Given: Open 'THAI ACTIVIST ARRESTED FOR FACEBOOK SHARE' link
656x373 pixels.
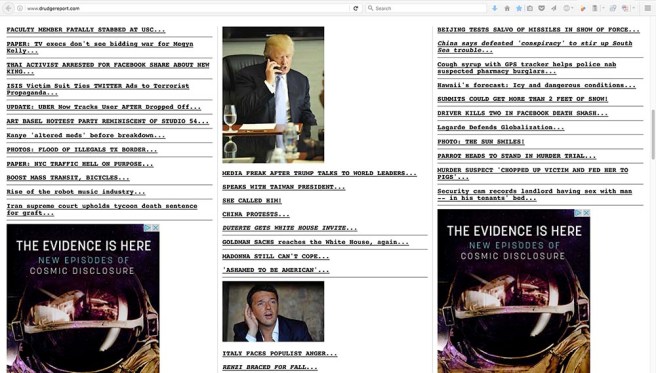Looking at the screenshot, I should 108,68.
